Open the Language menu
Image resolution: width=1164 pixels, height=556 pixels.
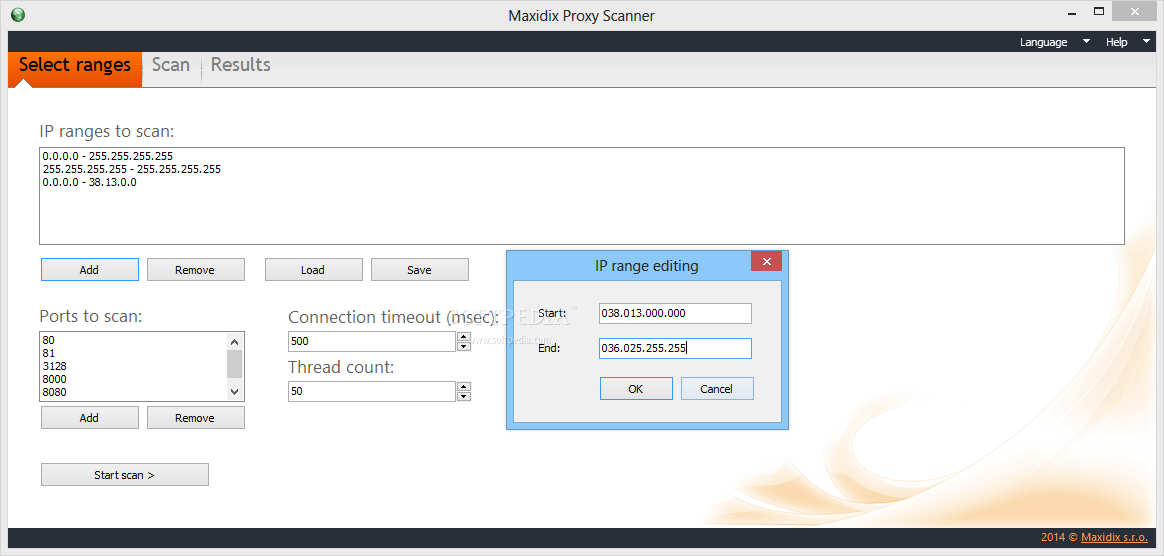point(1043,42)
